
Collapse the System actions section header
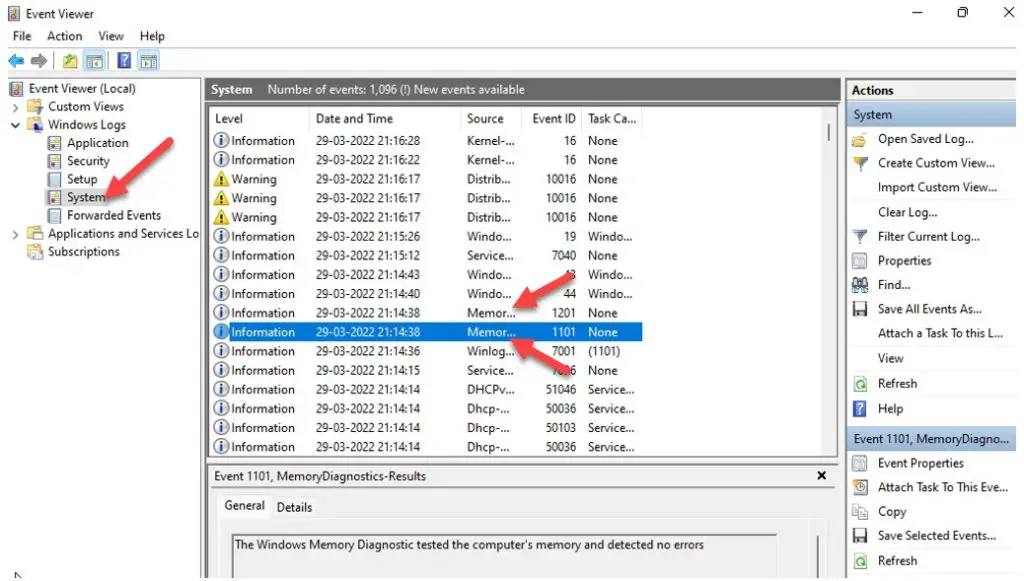point(932,114)
